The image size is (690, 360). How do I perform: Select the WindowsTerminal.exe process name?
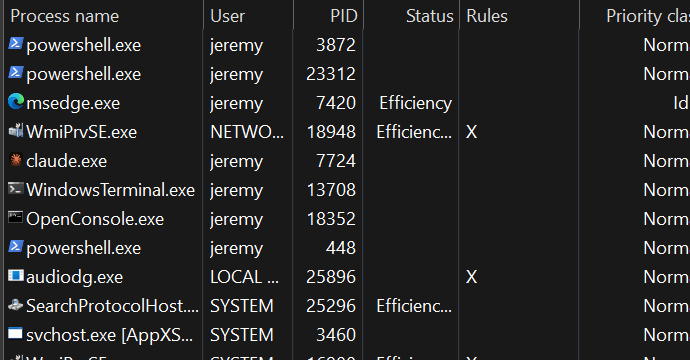coord(110,190)
